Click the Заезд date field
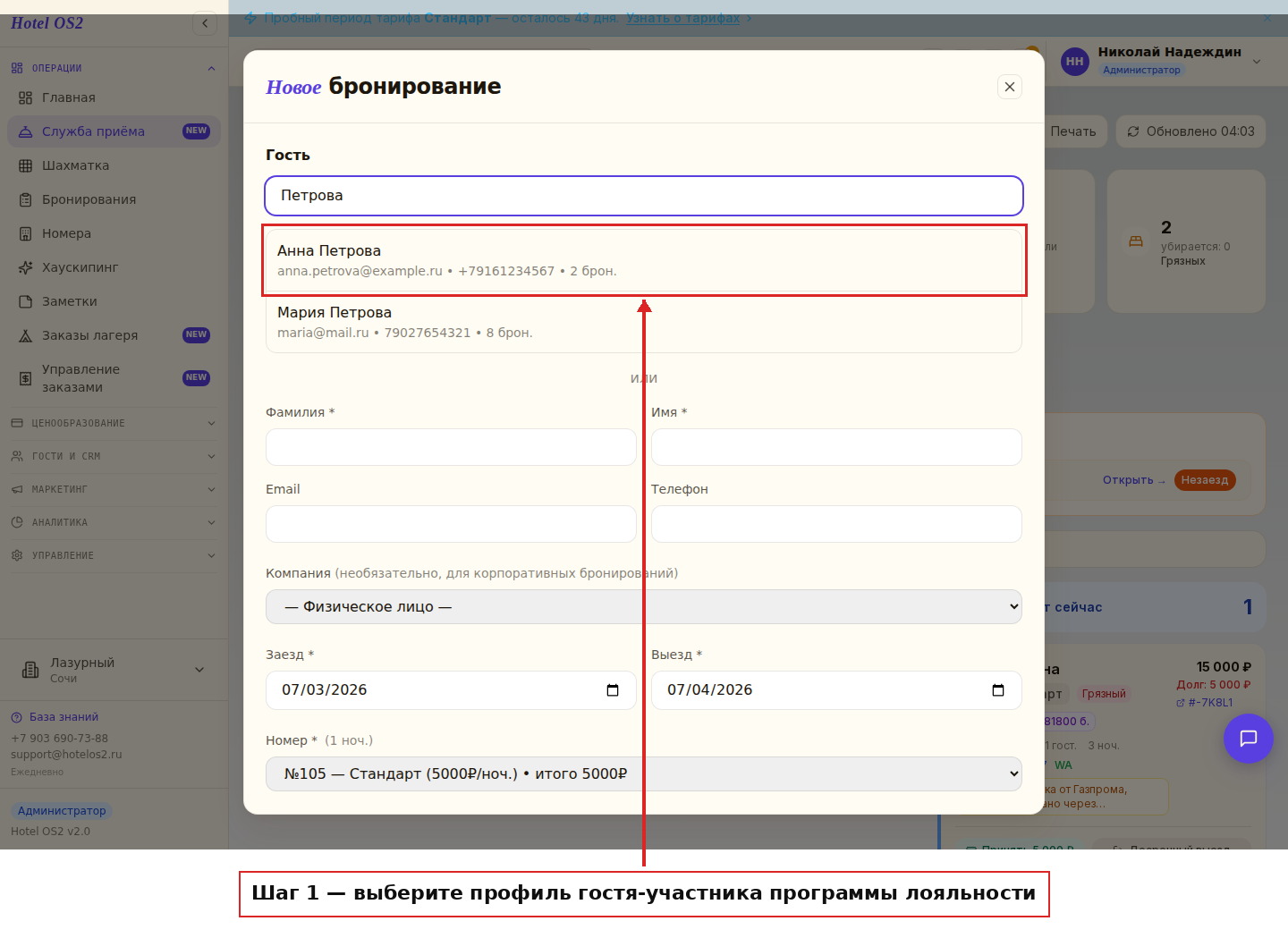Viewport: 1288px width, 938px height. pos(451,690)
